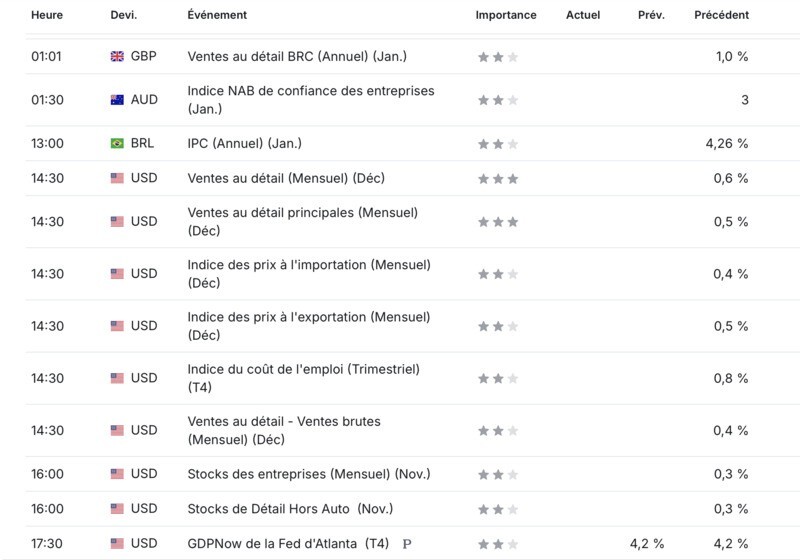Open Indice des prix à l'exportation event
The image size is (800, 560).
coord(309,326)
